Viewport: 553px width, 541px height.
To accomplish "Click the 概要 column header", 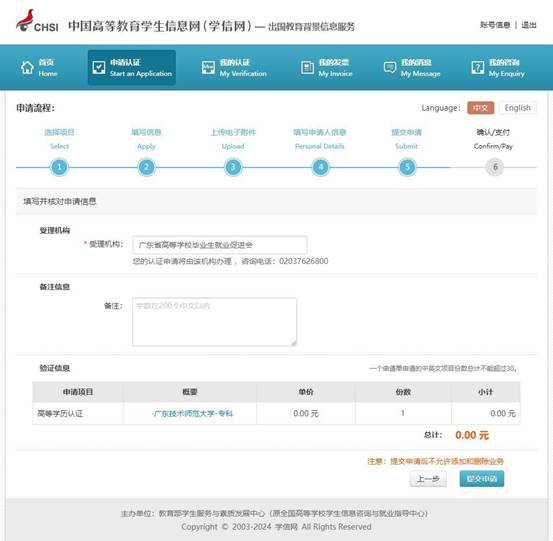I will [x=190, y=392].
